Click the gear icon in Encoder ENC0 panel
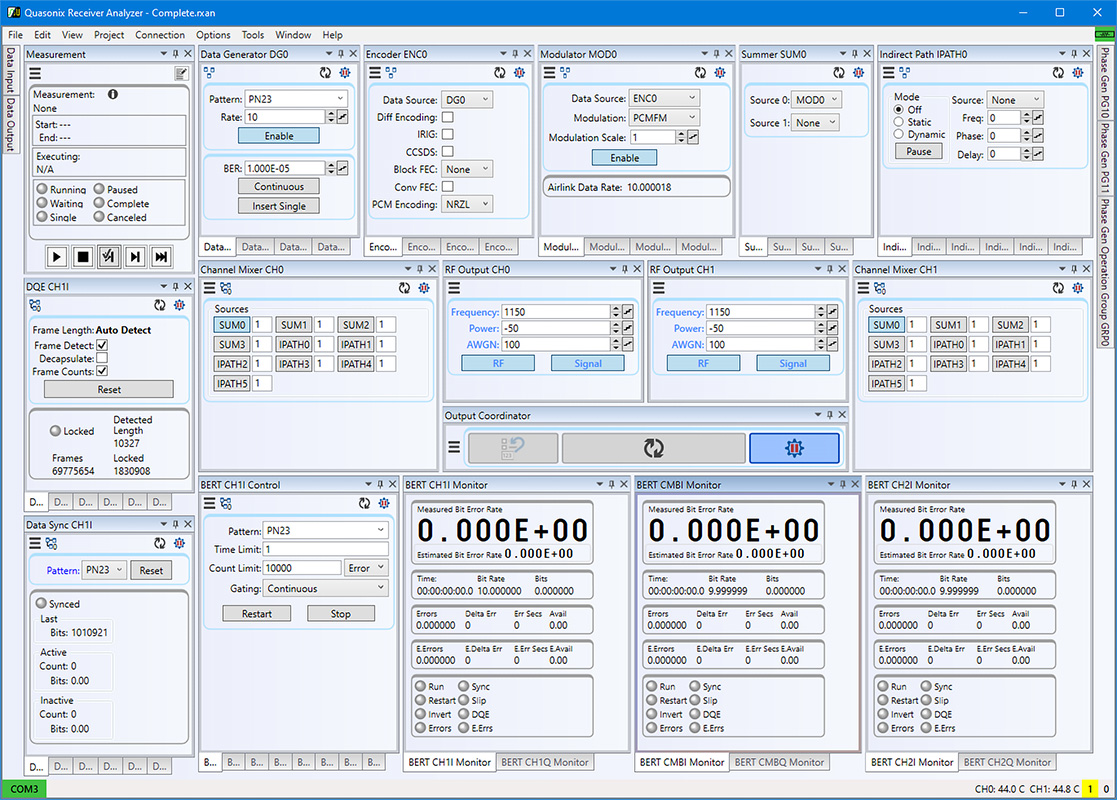This screenshot has width=1117, height=800. 518,73
